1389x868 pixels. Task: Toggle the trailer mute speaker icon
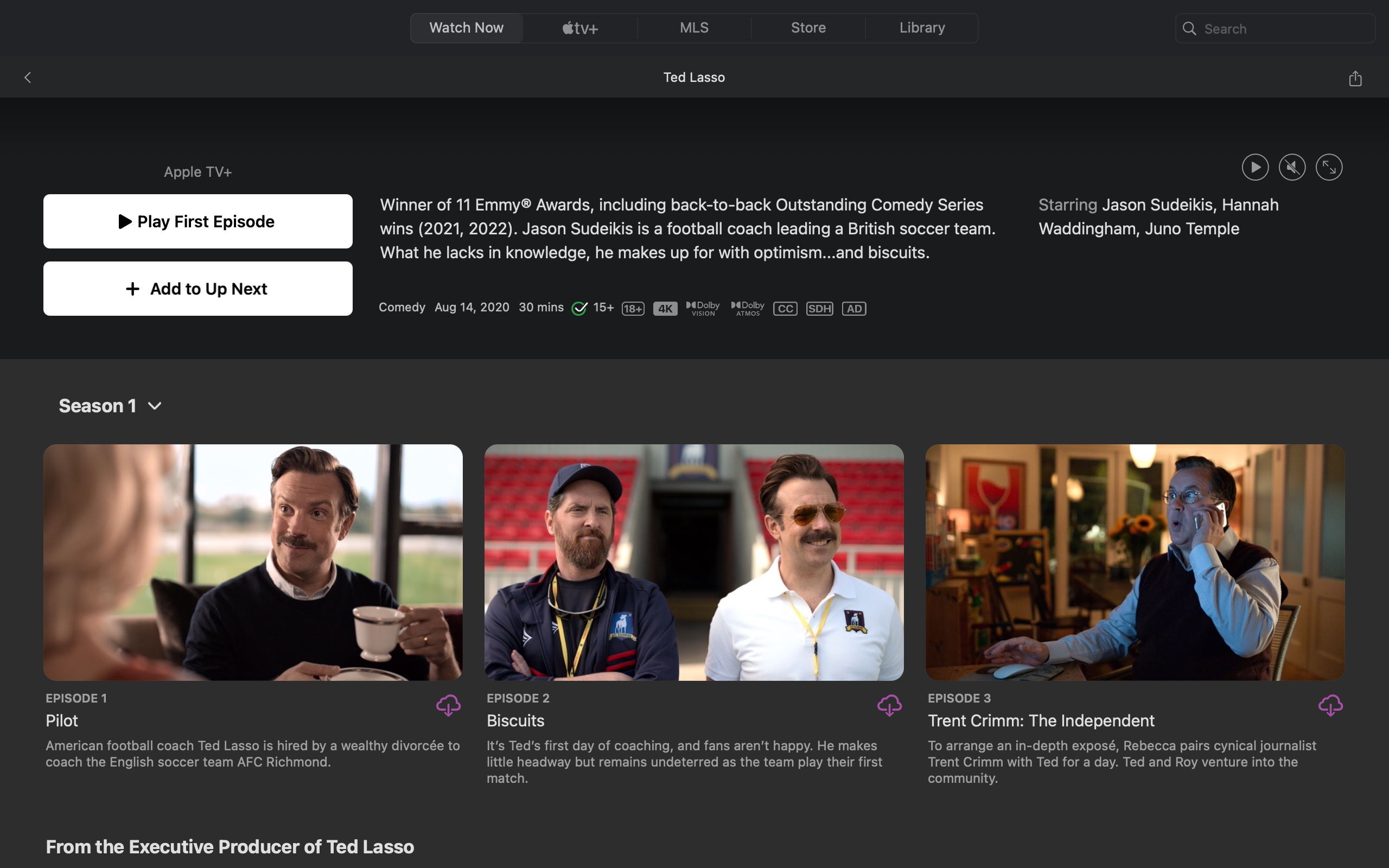coord(1292,167)
